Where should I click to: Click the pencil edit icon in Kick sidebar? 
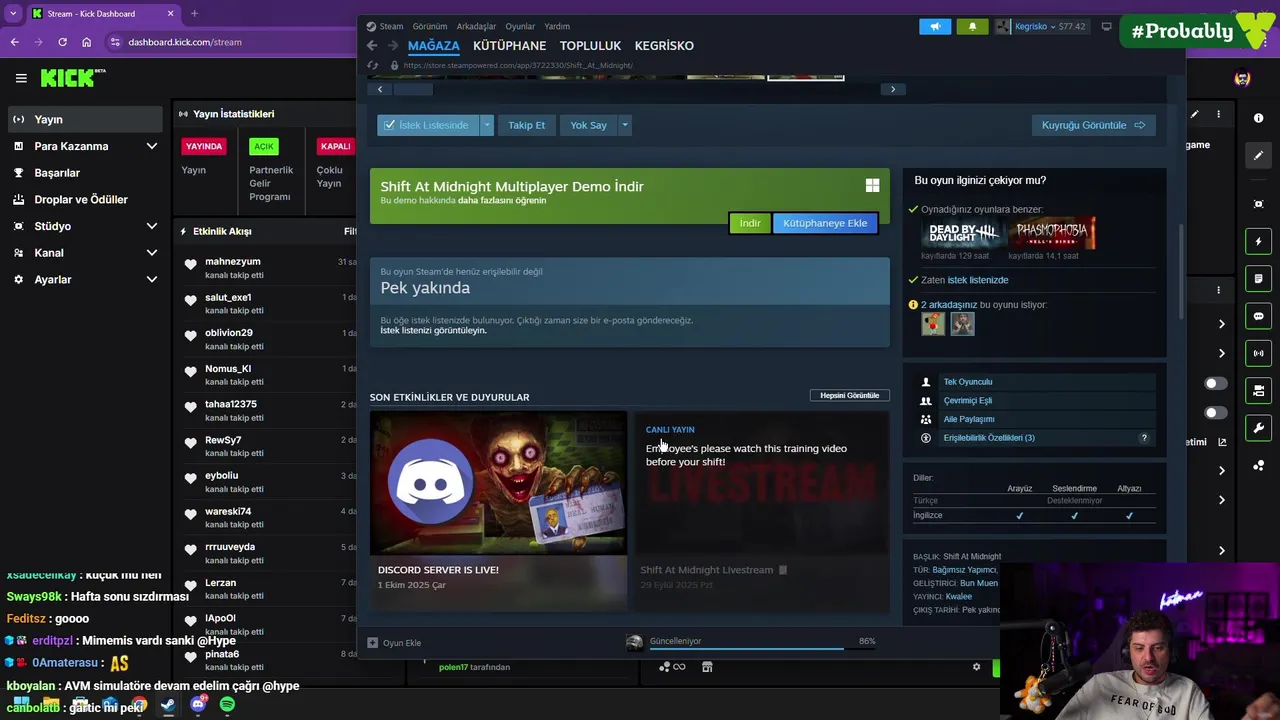(1258, 155)
